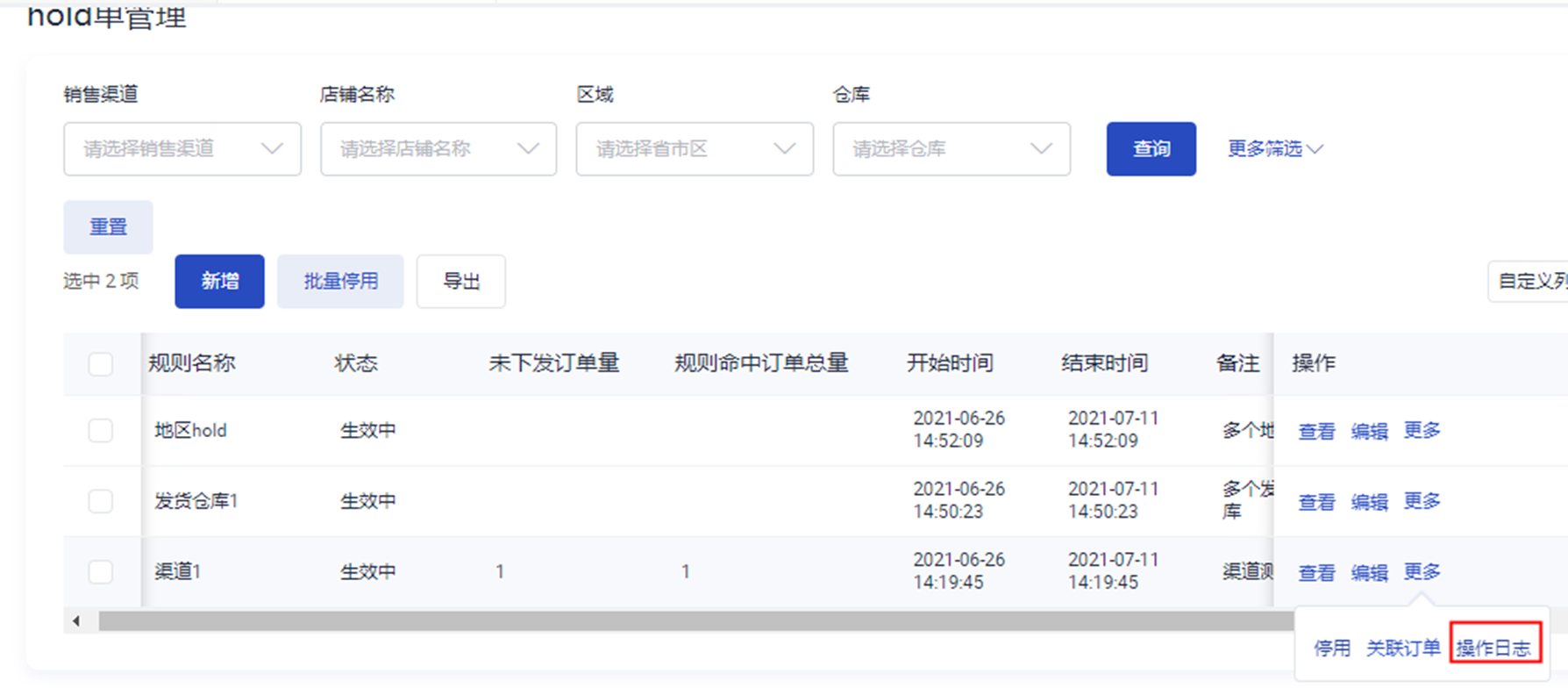Open 更多 for 地区hold row

(x=1422, y=430)
